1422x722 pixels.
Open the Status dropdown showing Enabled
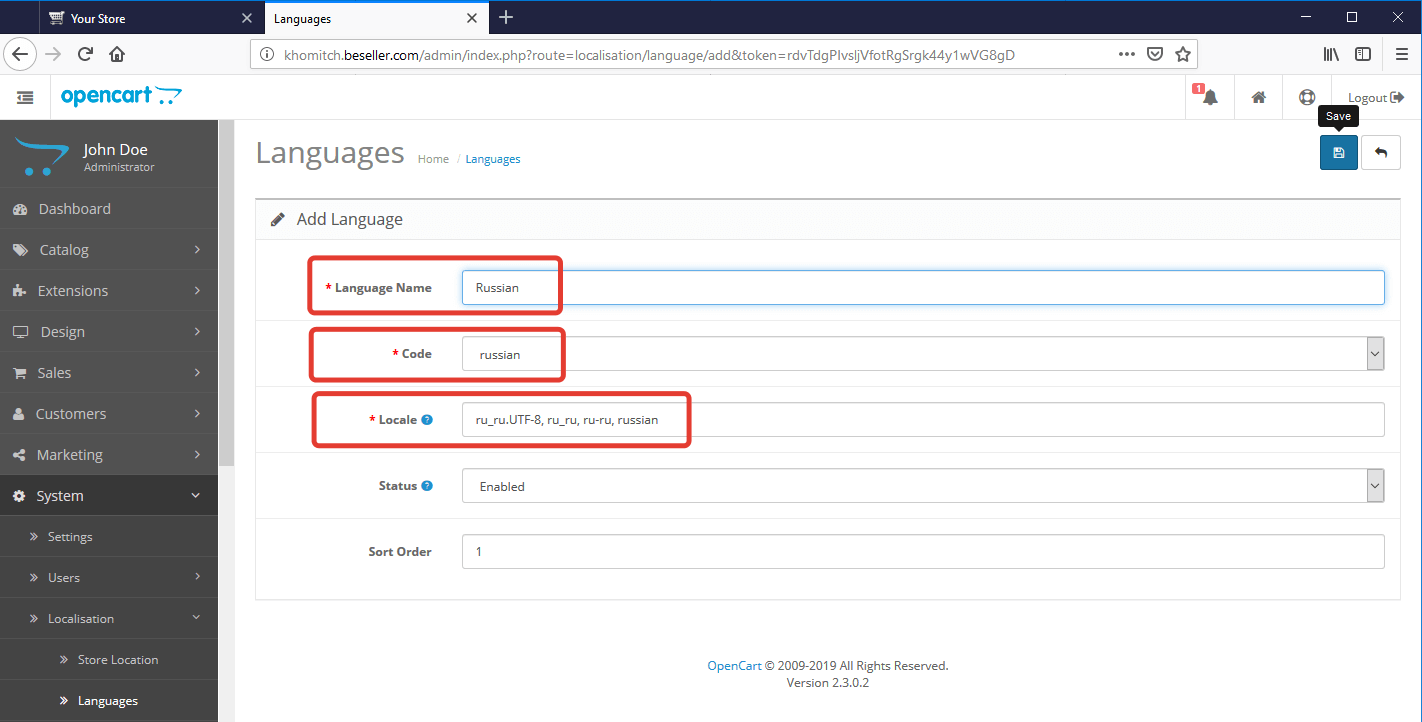(923, 486)
